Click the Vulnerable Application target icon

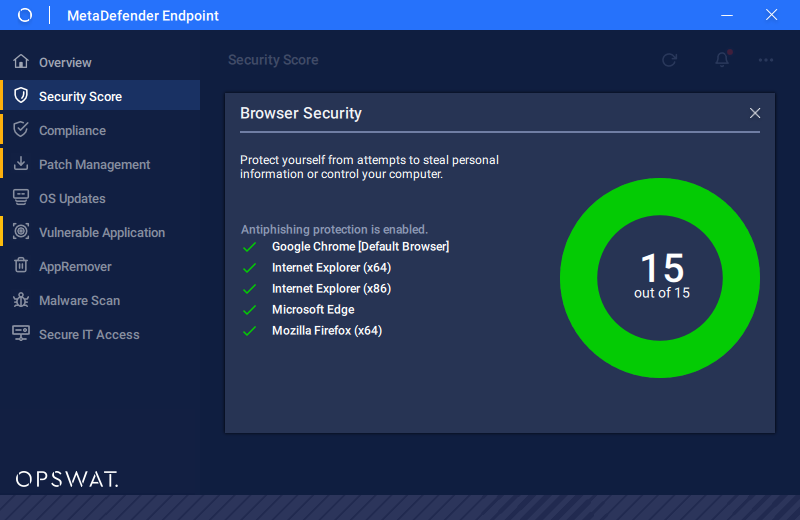[21, 232]
